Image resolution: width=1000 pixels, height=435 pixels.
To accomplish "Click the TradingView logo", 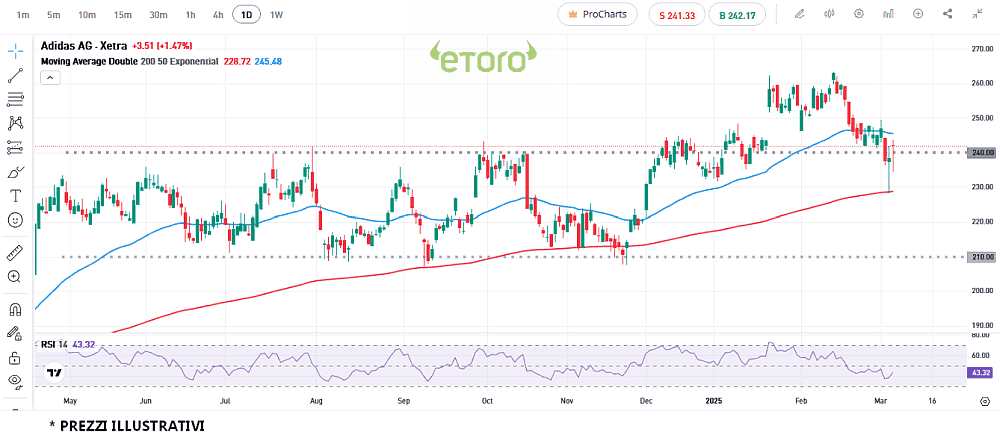I will 55,373.
